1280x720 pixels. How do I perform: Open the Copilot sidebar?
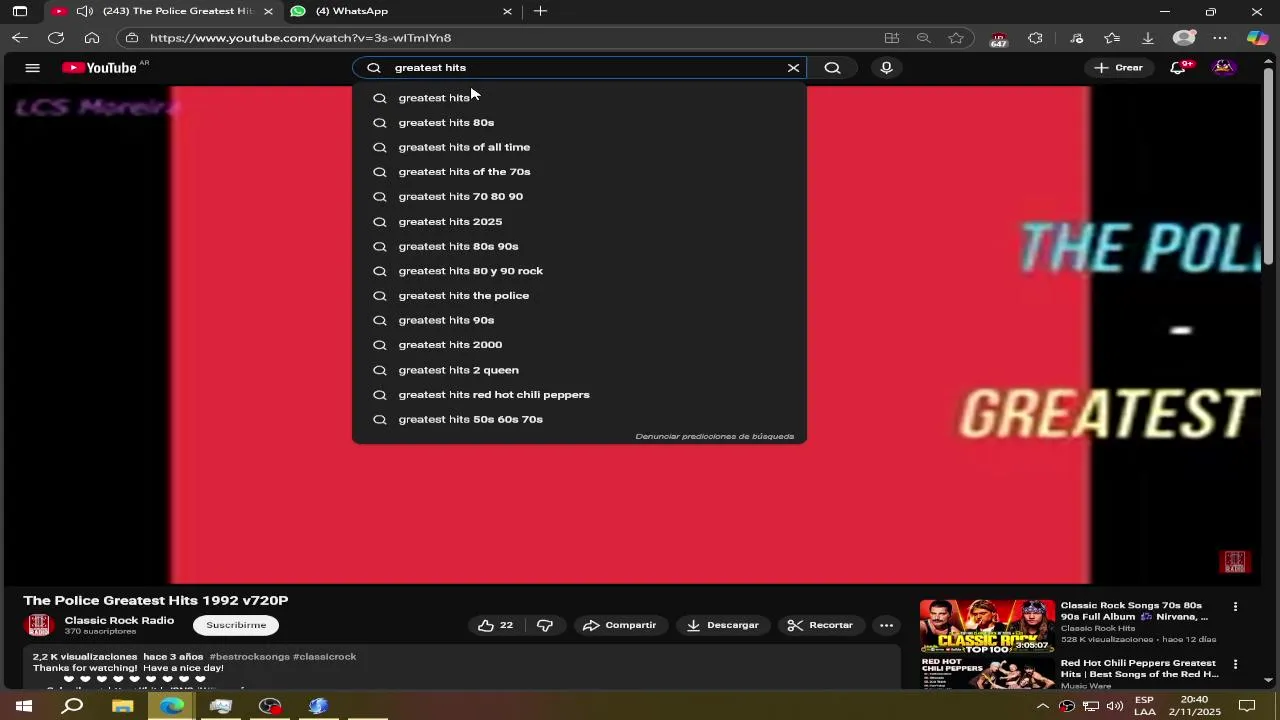pos(1257,38)
